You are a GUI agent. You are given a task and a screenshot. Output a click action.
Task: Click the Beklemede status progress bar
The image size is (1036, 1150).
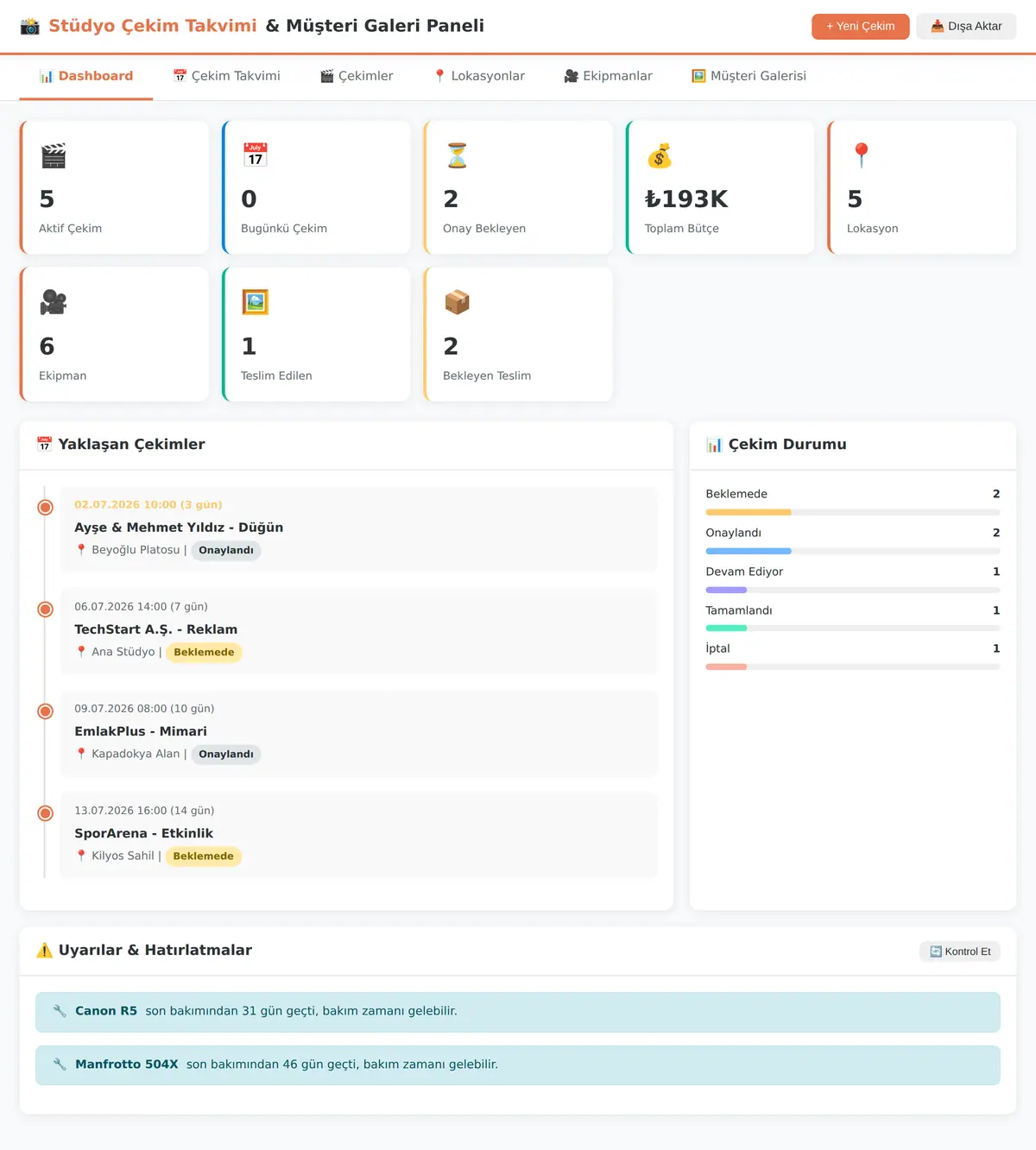pos(853,513)
